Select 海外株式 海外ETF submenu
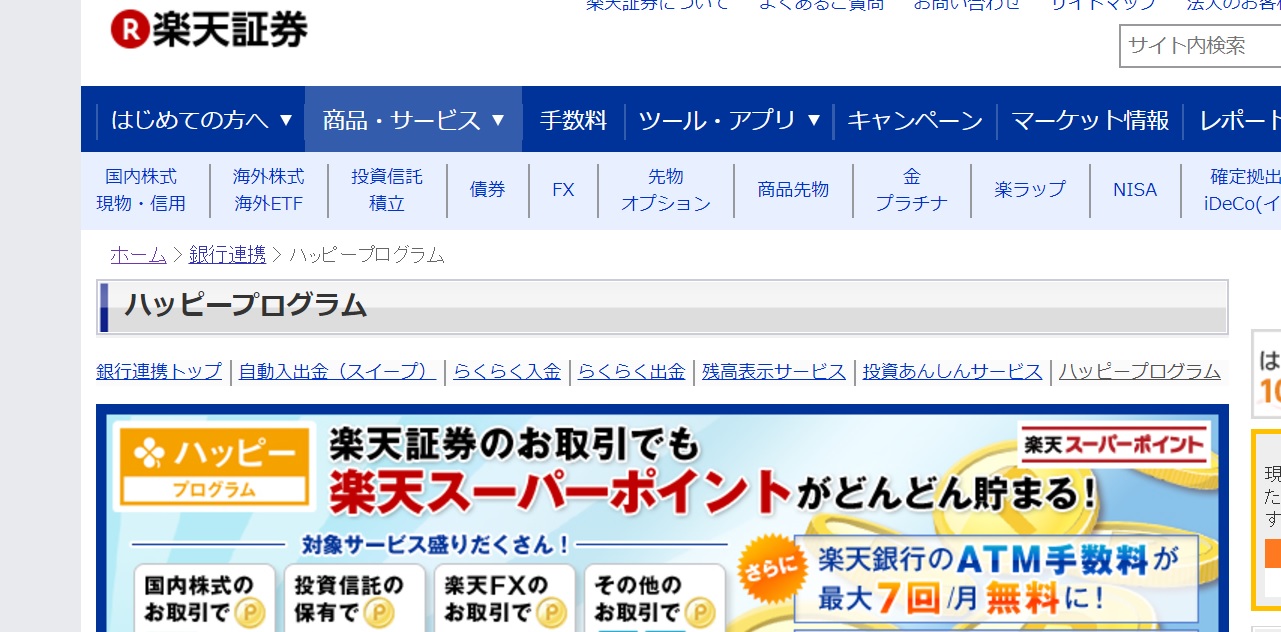1281x632 pixels. (269, 190)
